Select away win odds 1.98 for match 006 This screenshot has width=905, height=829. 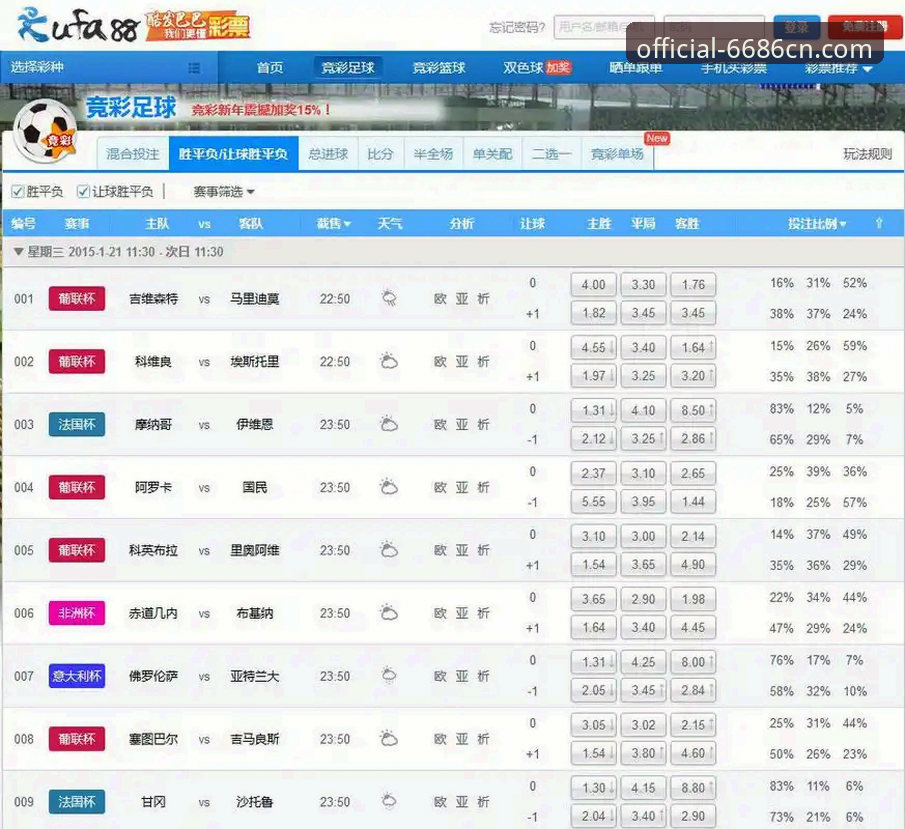pos(693,599)
